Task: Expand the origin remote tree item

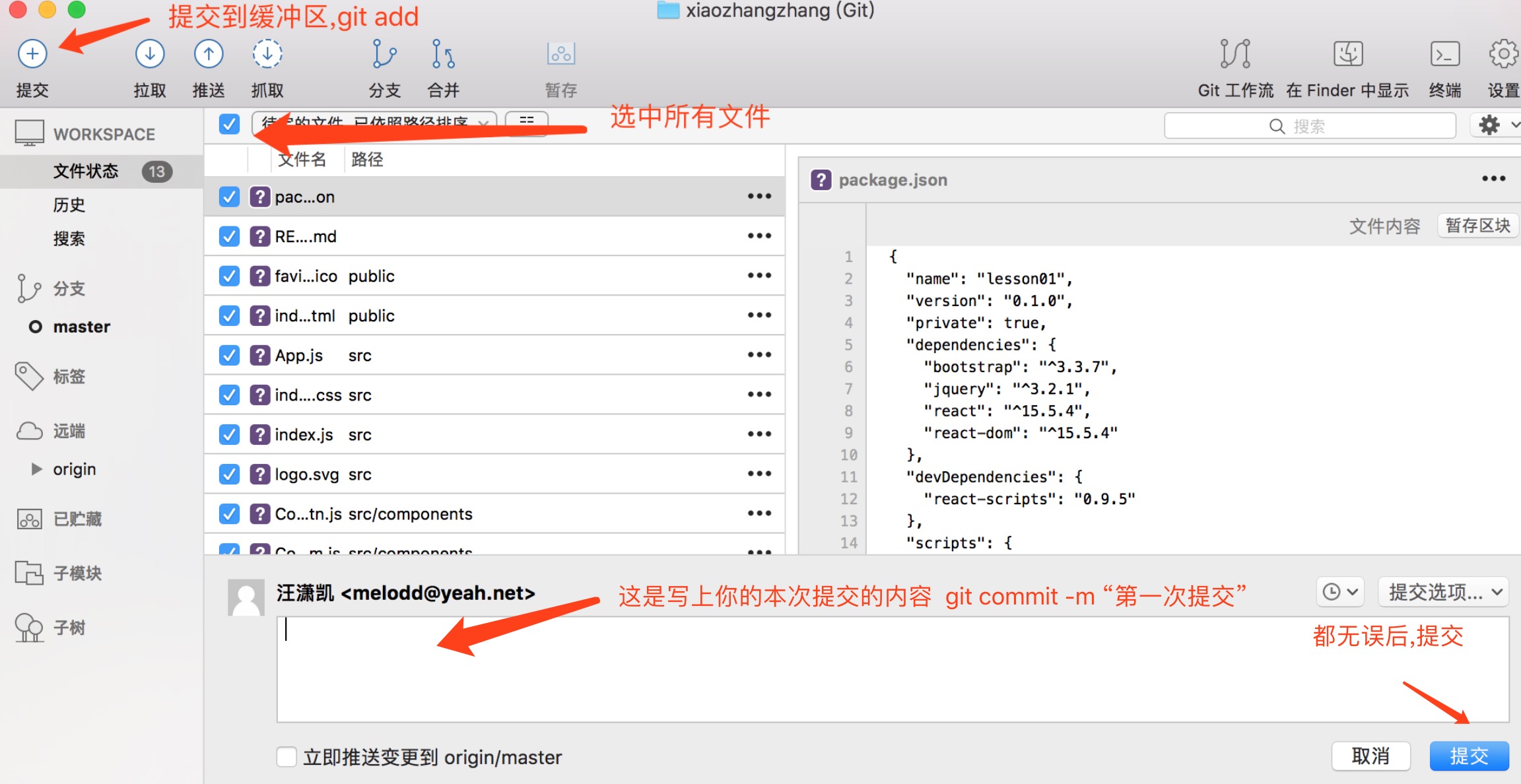Action: (x=36, y=469)
